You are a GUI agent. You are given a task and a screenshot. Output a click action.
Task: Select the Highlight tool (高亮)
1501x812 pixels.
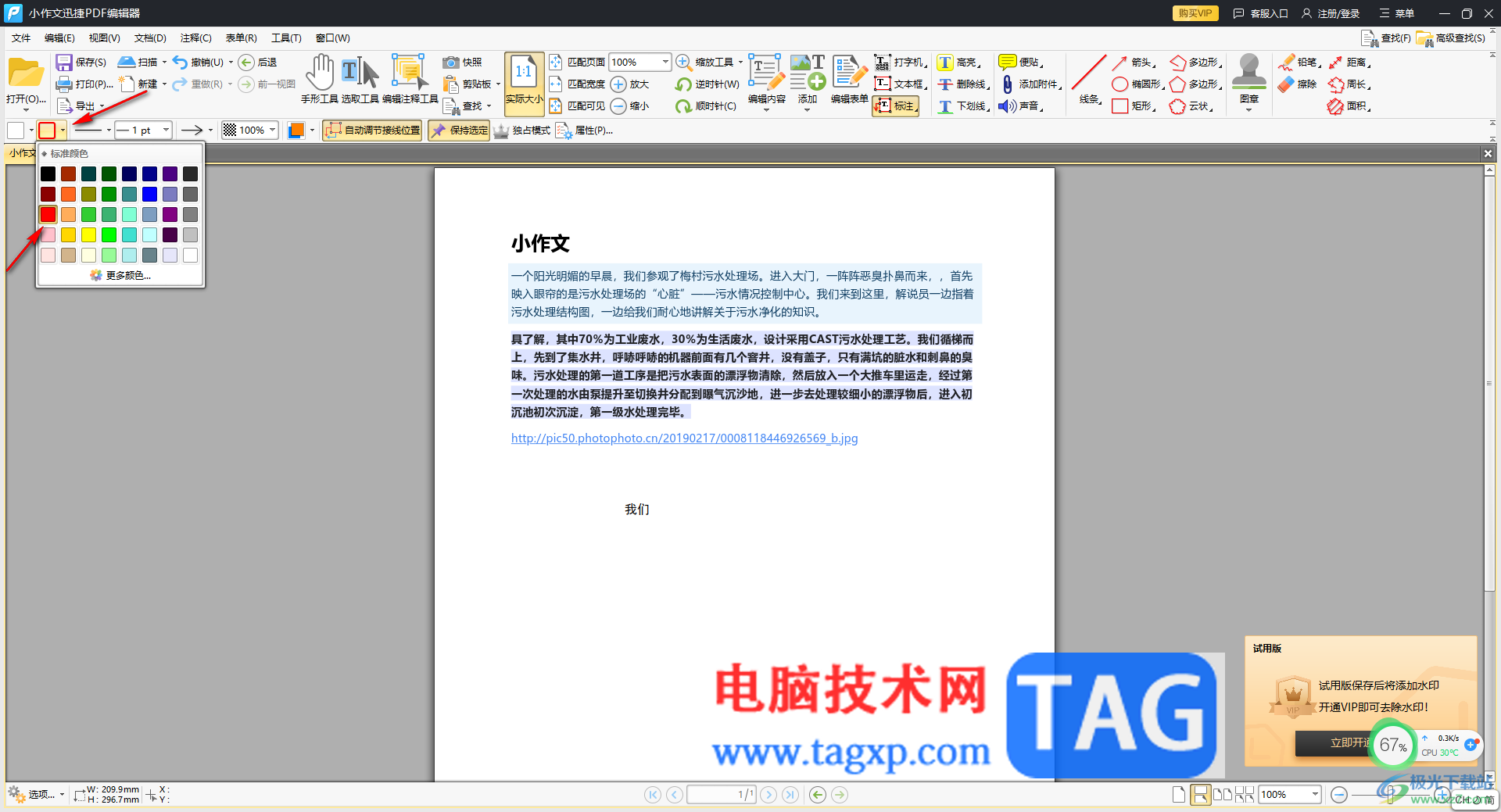tap(959, 63)
